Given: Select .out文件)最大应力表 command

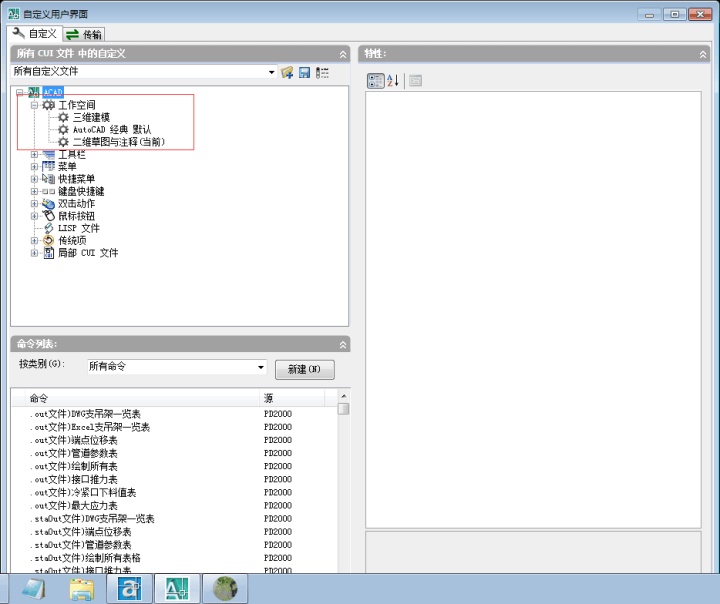Looking at the screenshot, I should [74, 506].
